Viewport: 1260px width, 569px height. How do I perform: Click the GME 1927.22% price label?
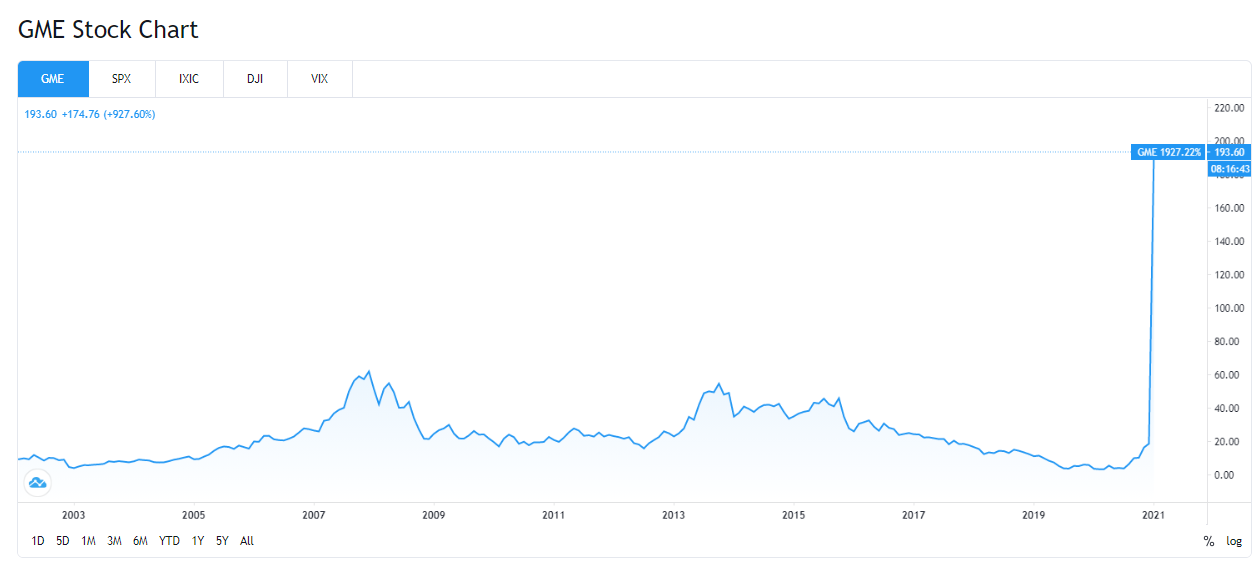click(1168, 153)
